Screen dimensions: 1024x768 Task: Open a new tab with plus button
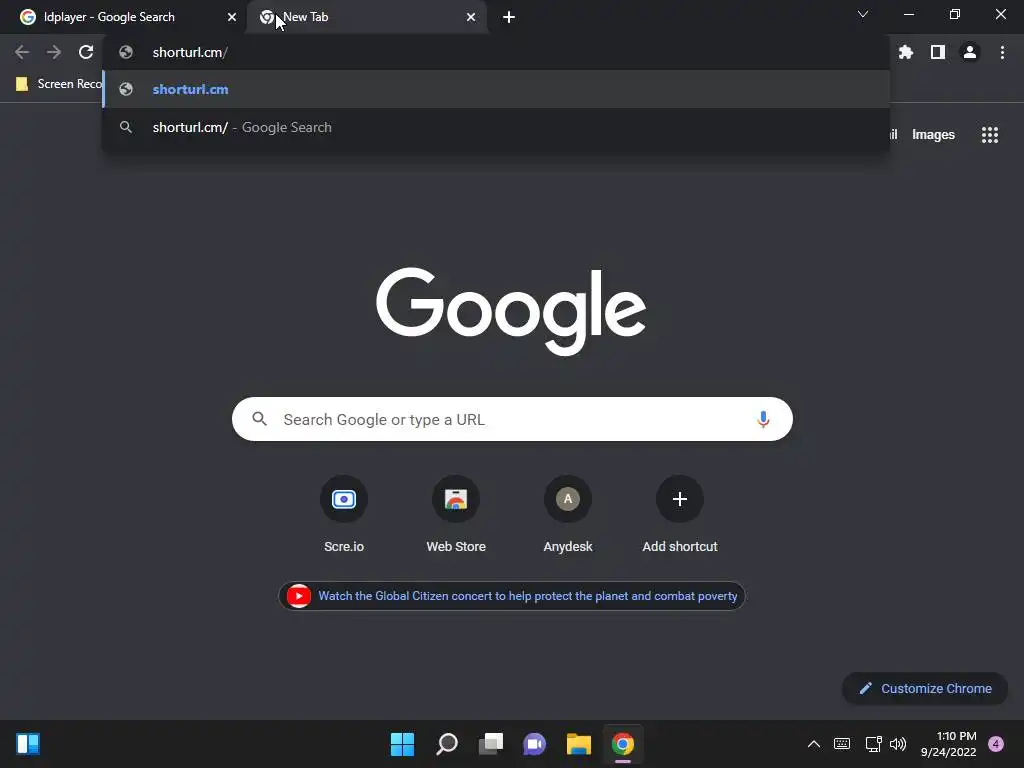click(509, 17)
